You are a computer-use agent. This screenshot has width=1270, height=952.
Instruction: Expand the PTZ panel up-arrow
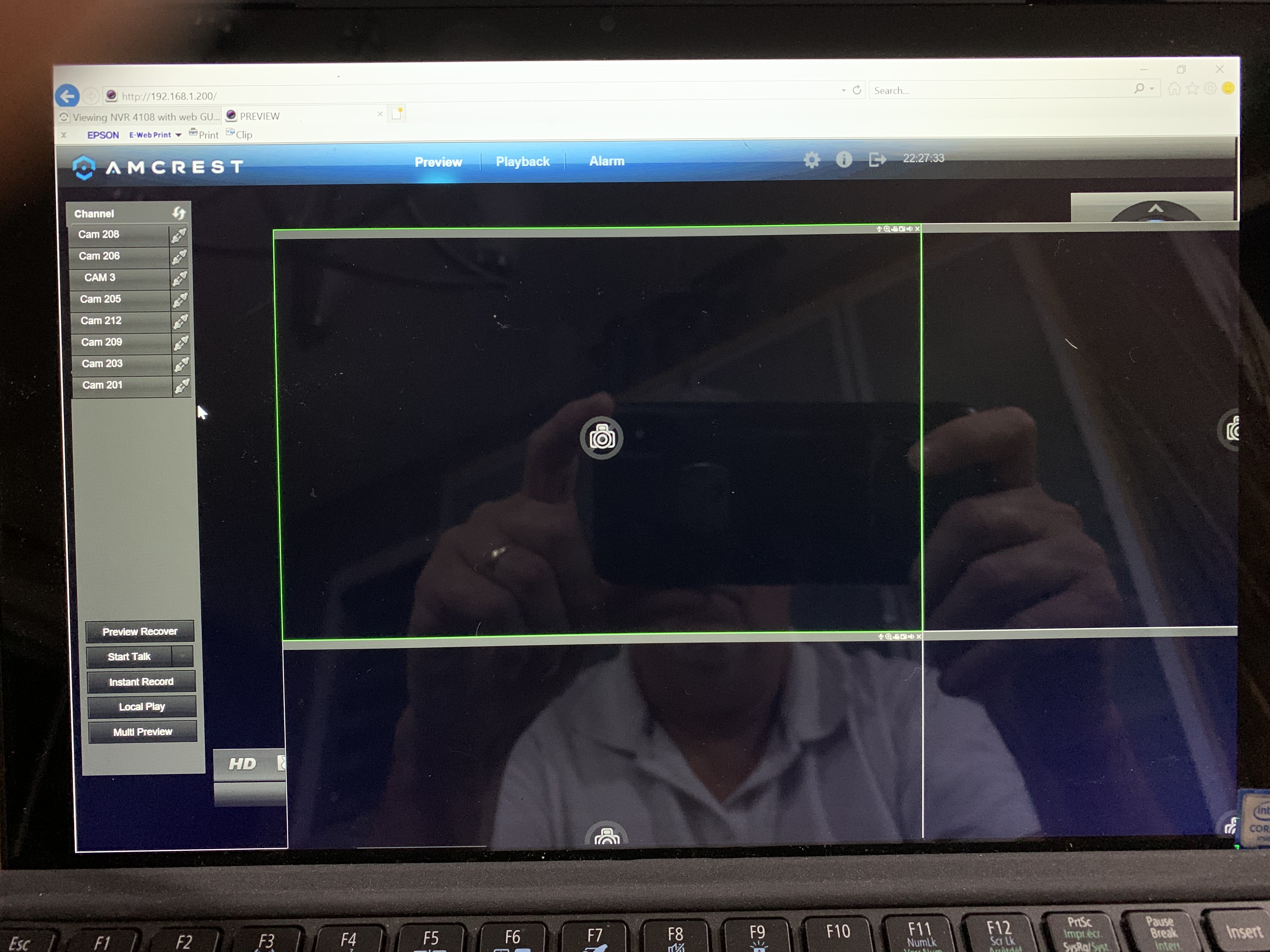1156,208
